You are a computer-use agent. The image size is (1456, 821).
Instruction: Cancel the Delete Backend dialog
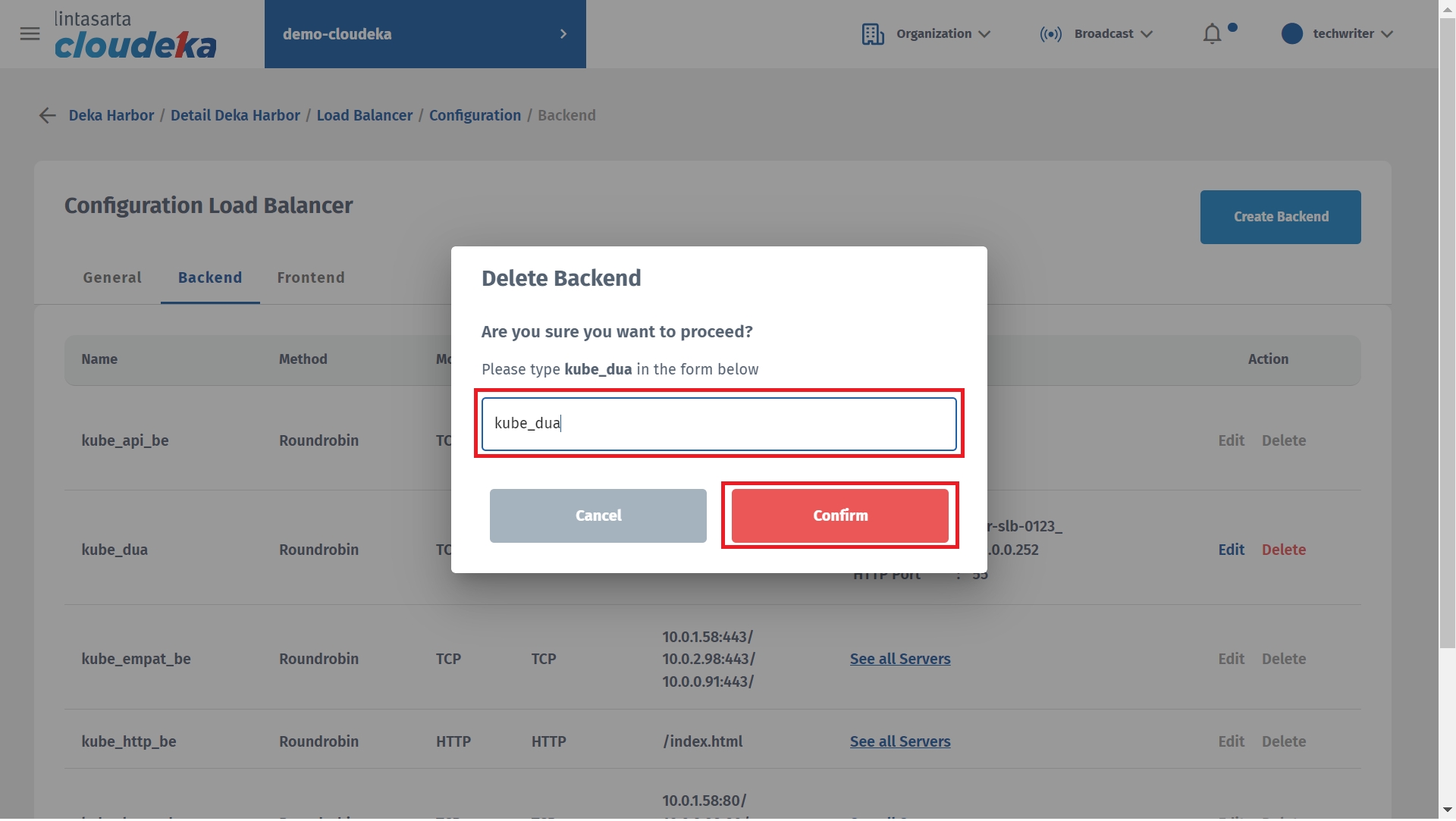[598, 516]
